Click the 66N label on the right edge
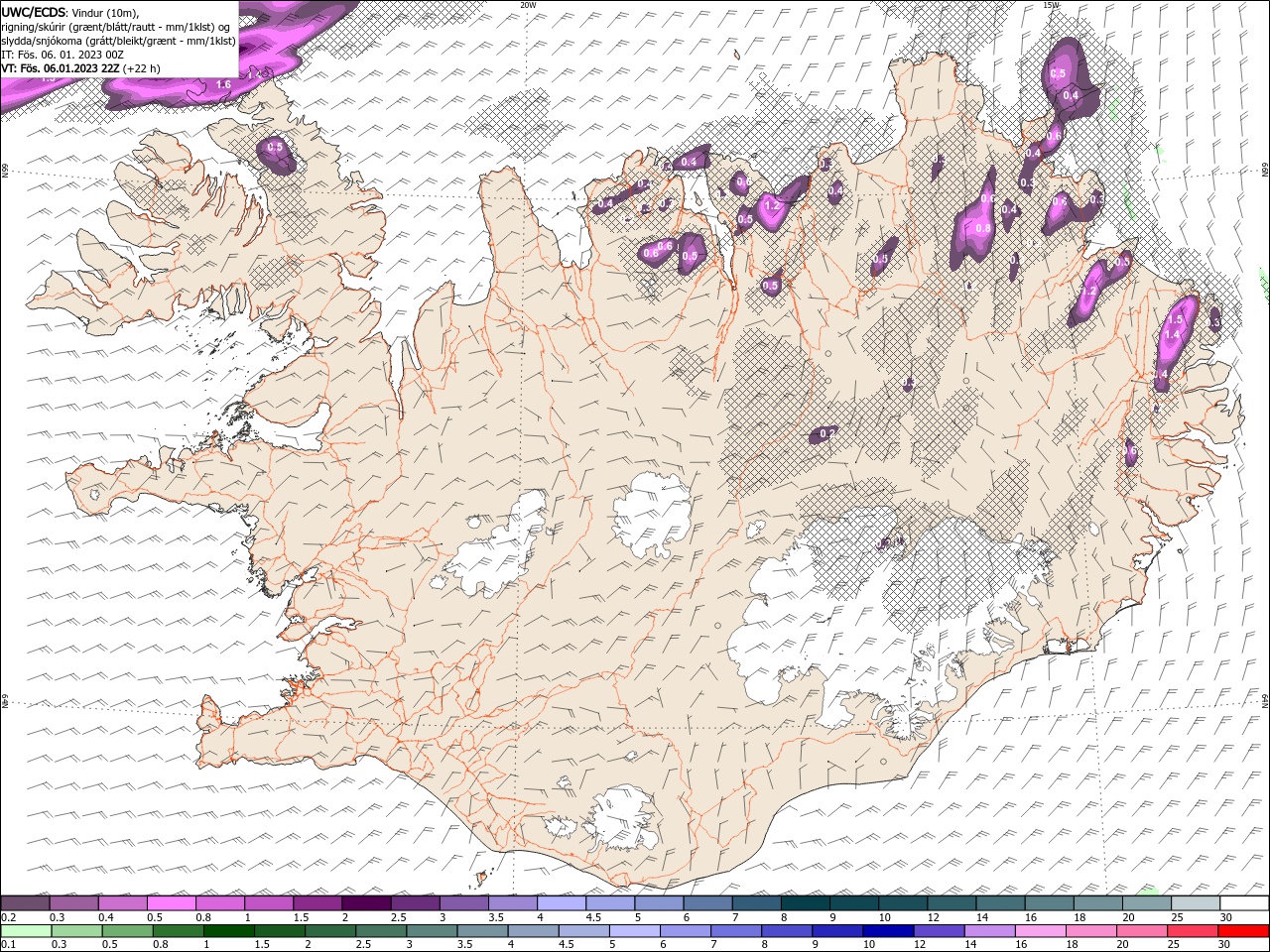Screen dimensions: 1270x952 1265,171
